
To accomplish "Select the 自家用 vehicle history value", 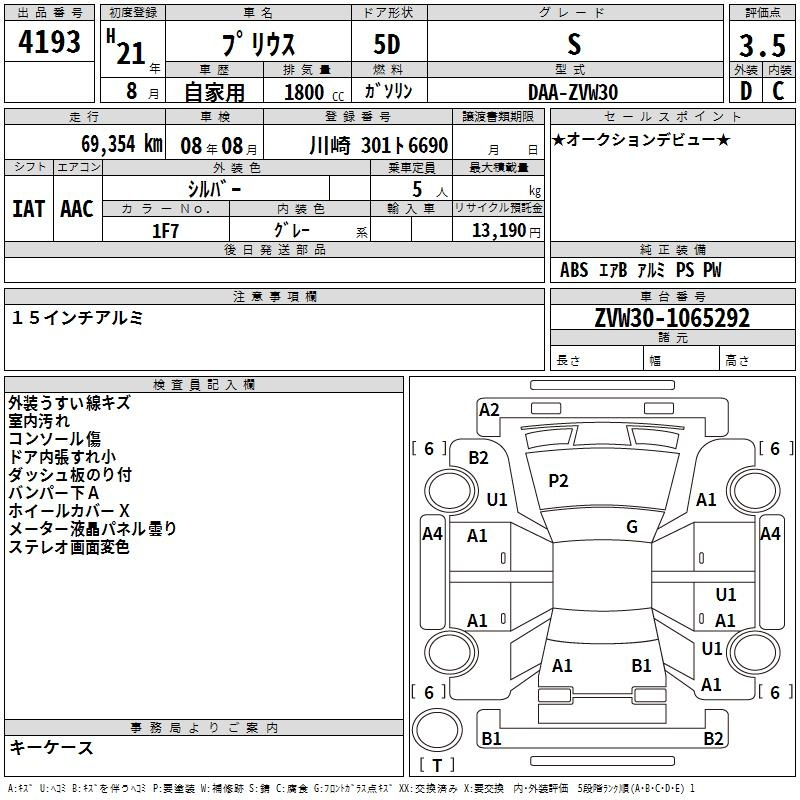I will pos(214,92).
